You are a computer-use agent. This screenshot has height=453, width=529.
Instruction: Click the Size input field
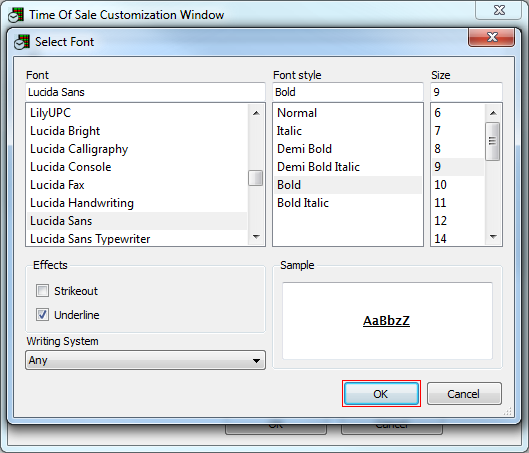466,92
